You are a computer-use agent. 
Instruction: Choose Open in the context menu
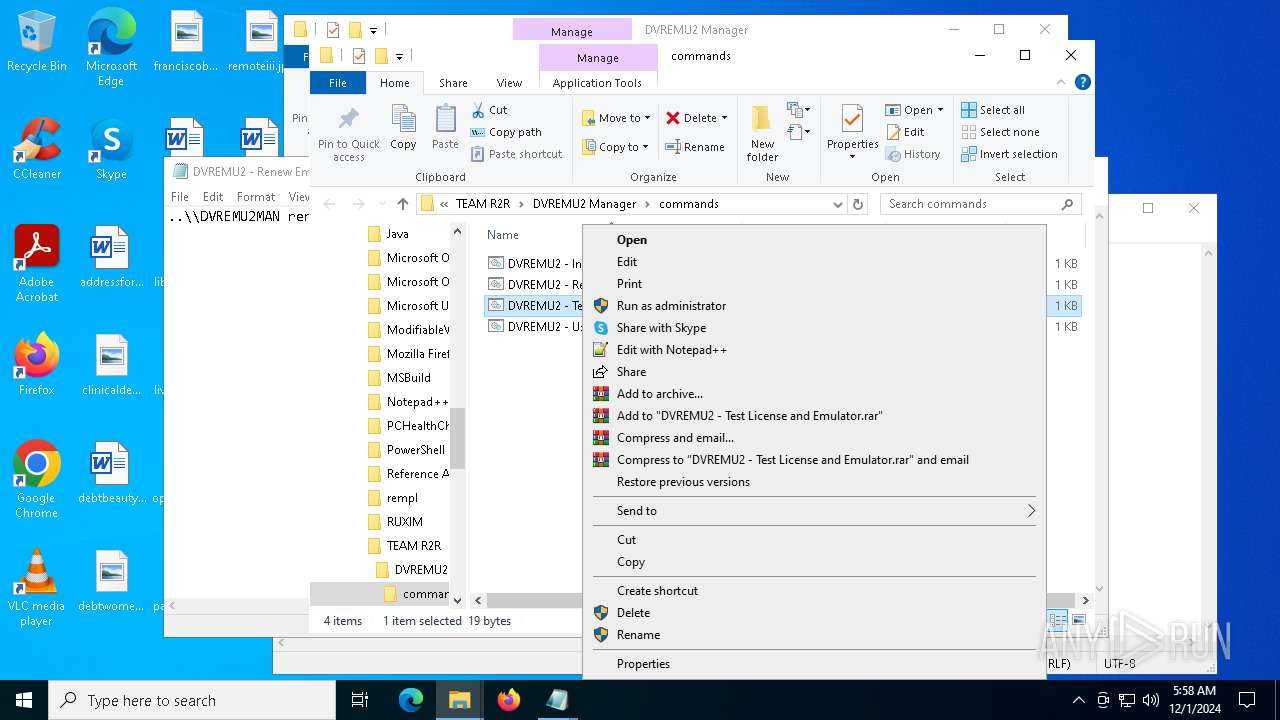click(814, 240)
